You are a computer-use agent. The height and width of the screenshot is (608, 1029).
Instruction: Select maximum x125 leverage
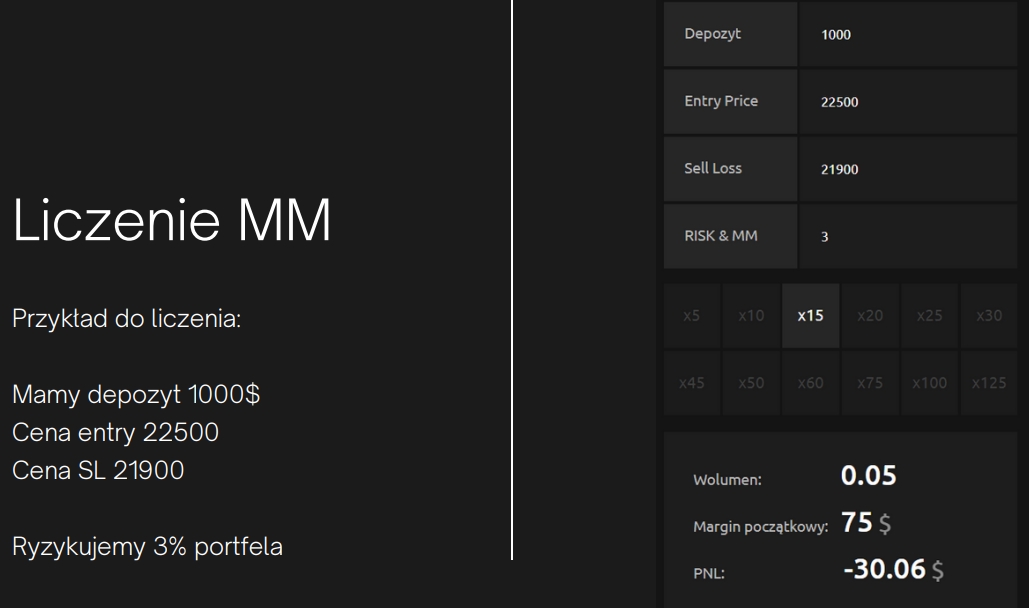(989, 383)
